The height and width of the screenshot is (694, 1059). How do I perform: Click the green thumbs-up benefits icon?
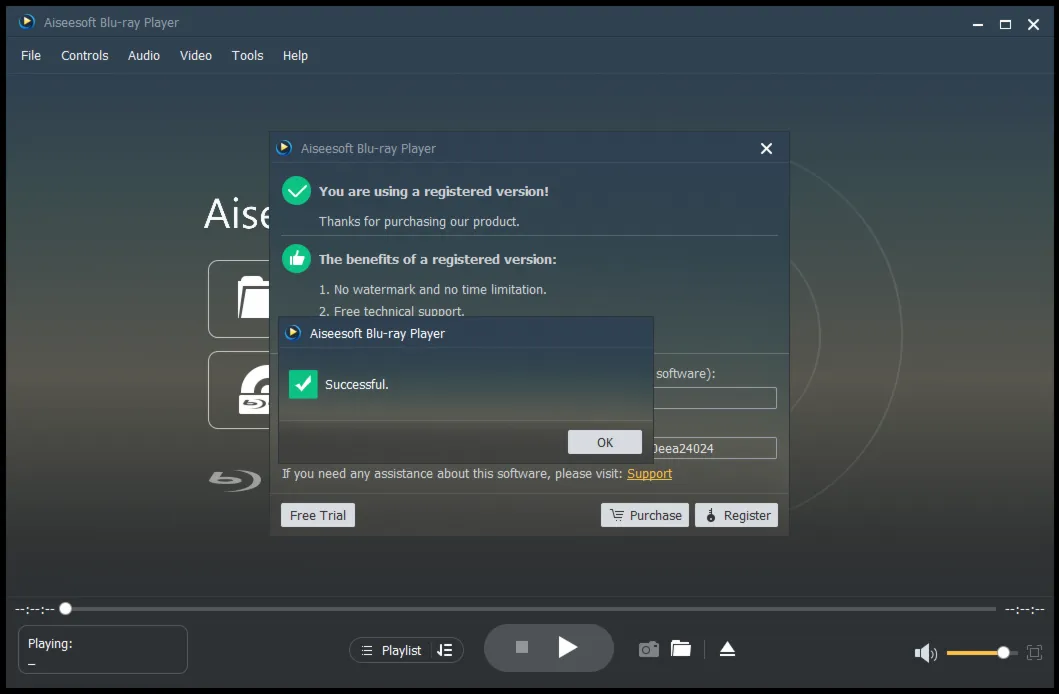pyautogui.click(x=296, y=259)
